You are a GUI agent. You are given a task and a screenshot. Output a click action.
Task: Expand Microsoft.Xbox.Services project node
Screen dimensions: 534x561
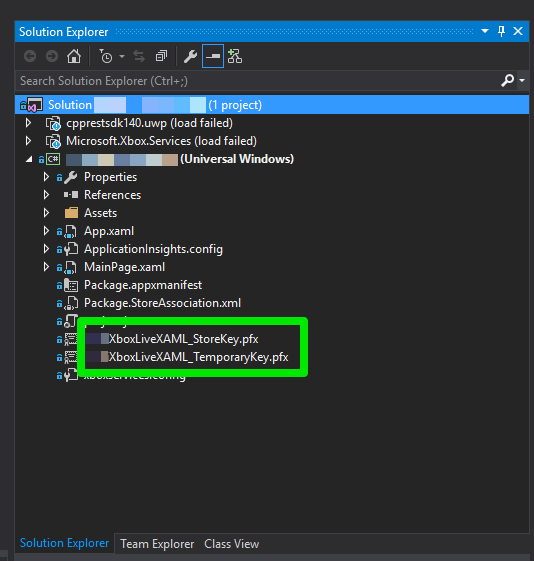click(x=28, y=141)
